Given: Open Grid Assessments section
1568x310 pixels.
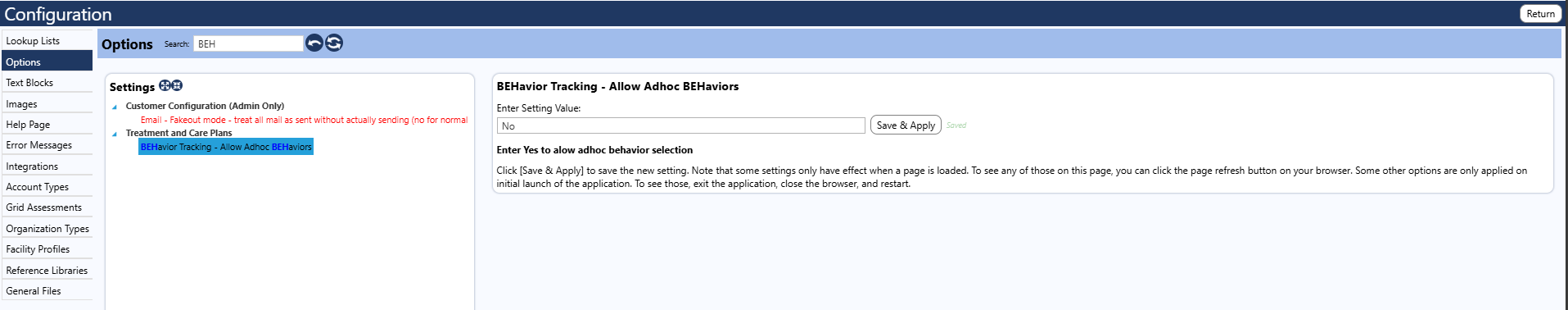Looking at the screenshot, I should click(47, 207).
